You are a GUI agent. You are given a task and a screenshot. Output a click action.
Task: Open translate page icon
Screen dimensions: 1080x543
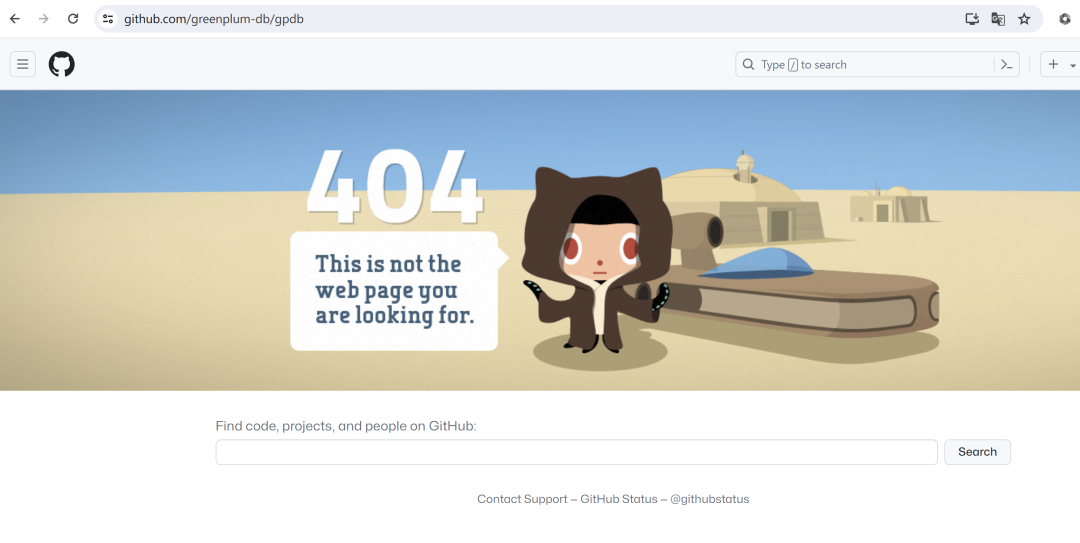tap(998, 19)
